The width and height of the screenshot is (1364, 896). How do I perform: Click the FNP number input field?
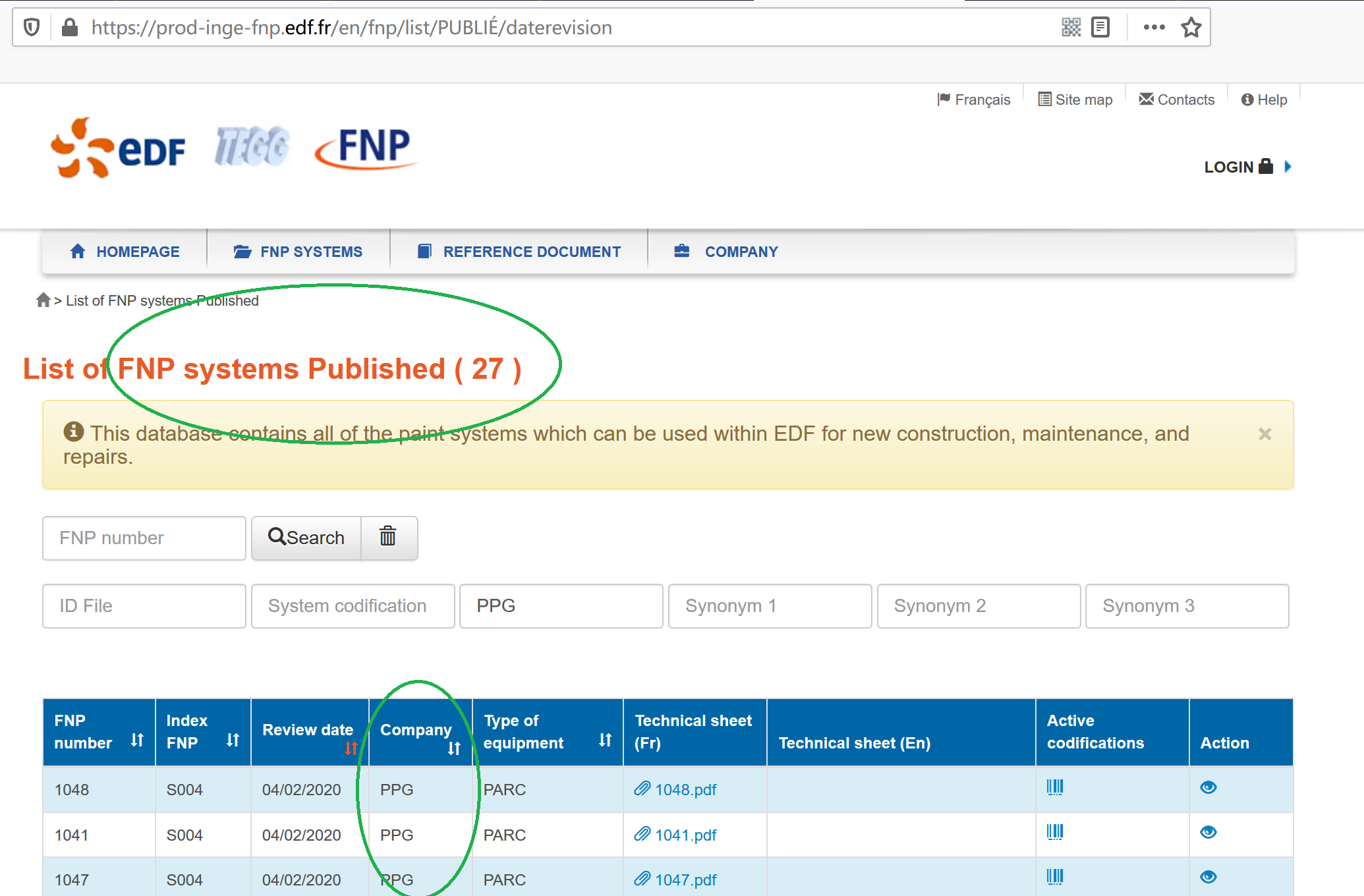[144, 538]
